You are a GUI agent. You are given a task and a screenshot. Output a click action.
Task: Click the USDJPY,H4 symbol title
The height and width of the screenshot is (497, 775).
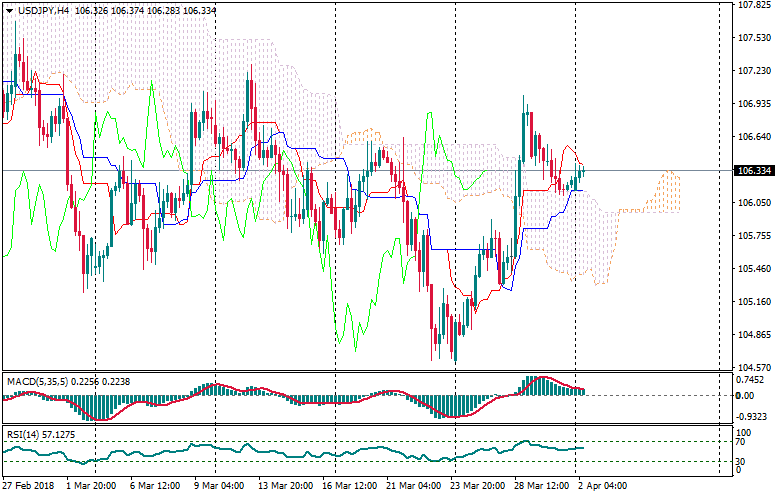tap(41, 9)
